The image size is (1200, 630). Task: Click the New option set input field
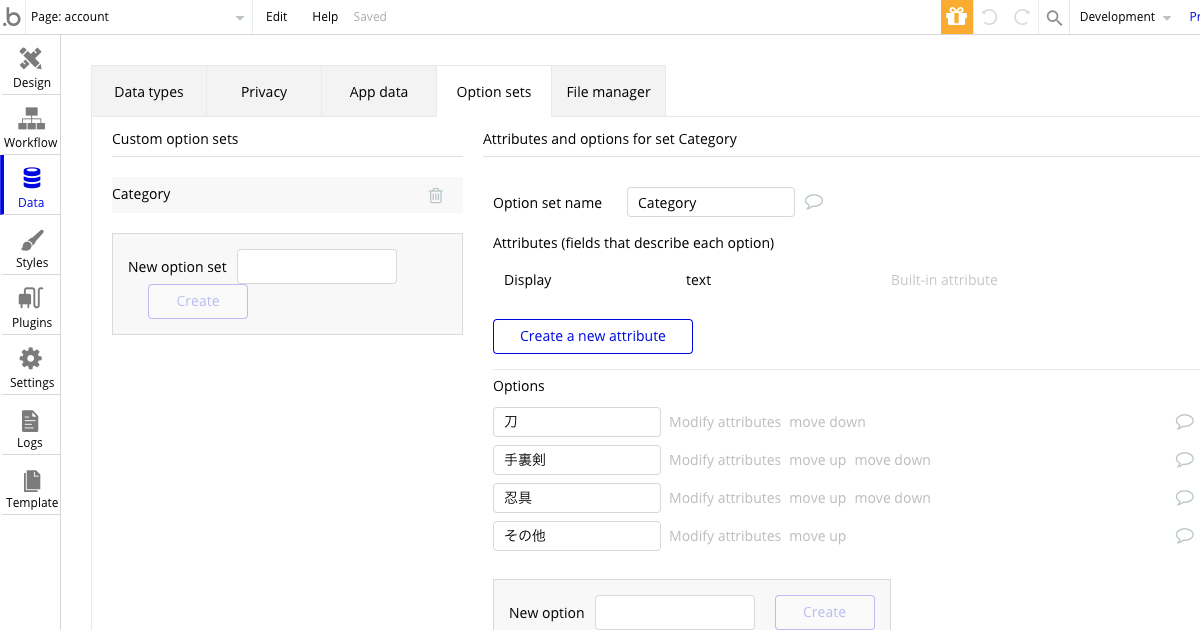point(317,267)
